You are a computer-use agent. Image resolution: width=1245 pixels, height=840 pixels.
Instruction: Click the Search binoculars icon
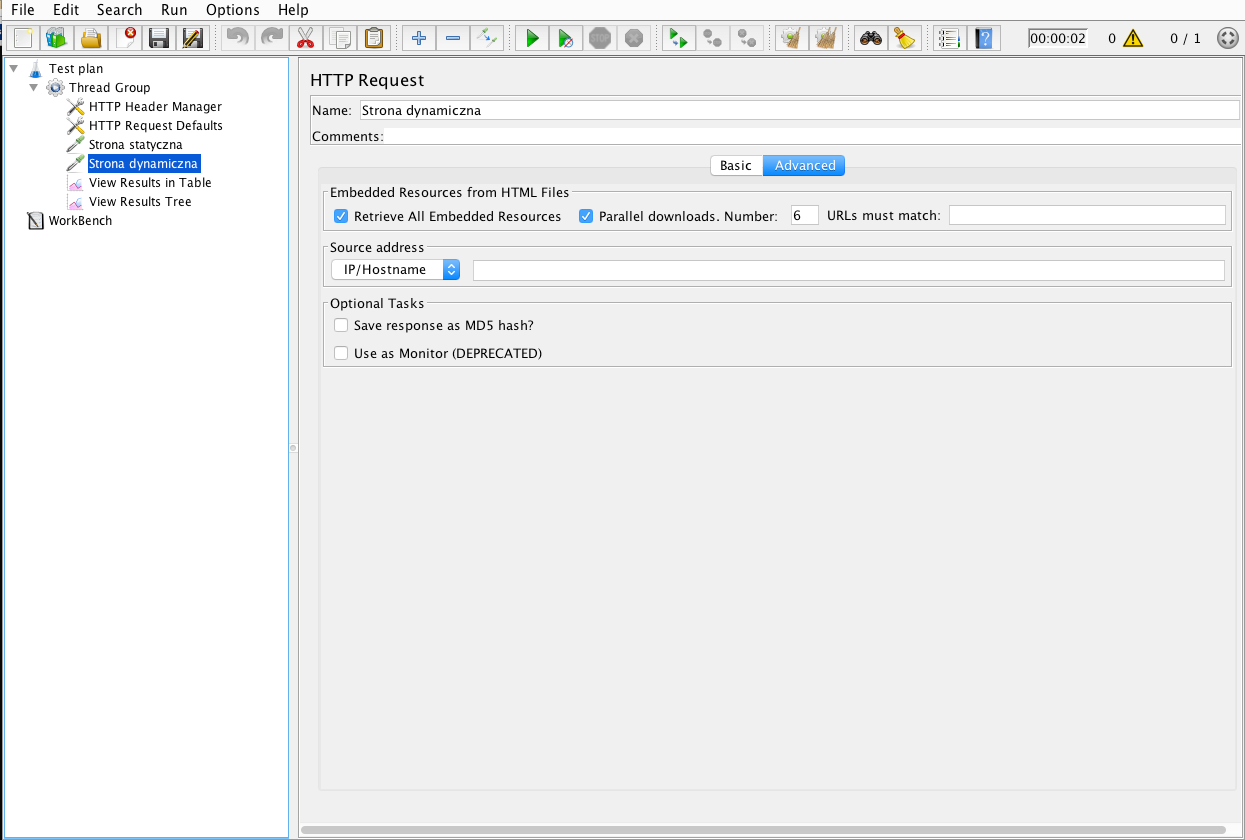click(x=871, y=39)
